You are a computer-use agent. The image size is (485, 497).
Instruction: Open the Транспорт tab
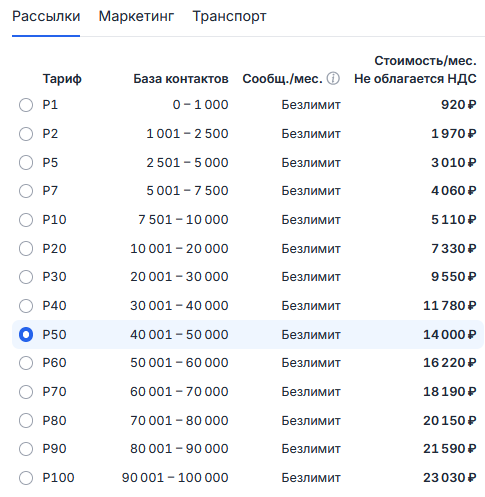[x=229, y=16]
